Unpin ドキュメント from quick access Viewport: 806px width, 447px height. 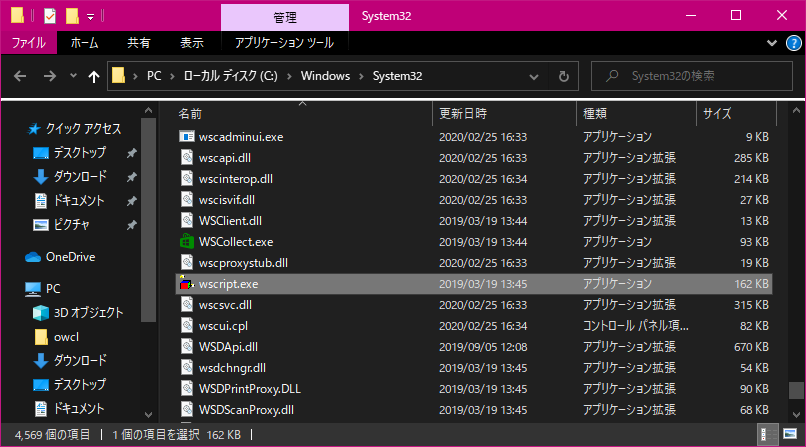click(x=131, y=201)
